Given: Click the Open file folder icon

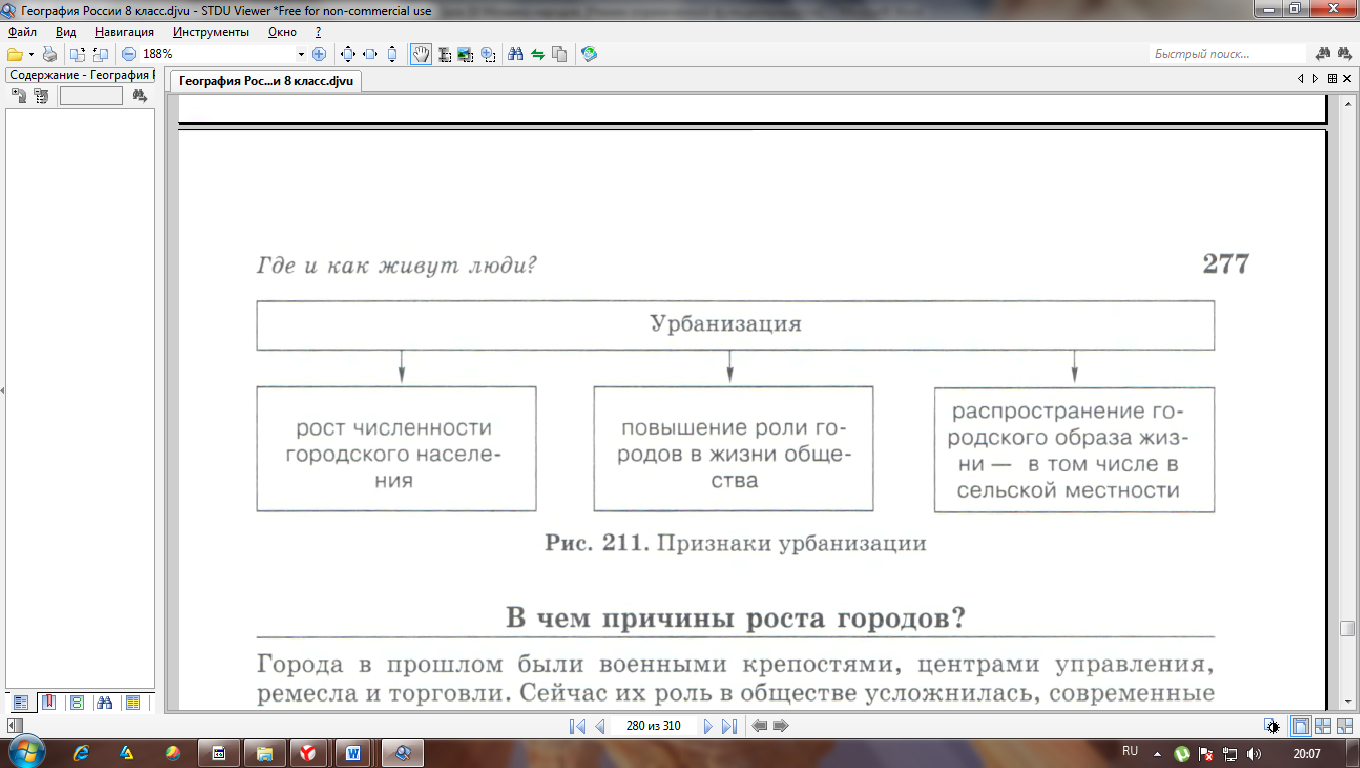Looking at the screenshot, I should pos(14,54).
